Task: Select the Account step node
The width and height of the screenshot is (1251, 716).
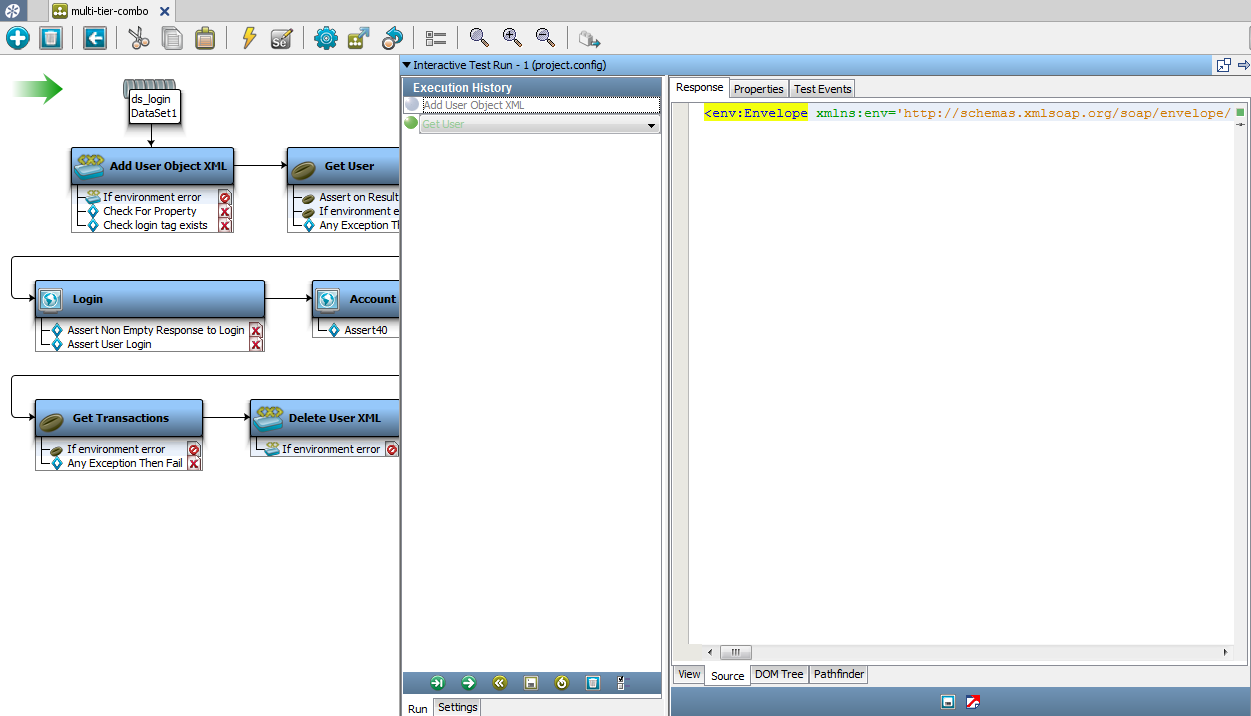Action: [356, 299]
